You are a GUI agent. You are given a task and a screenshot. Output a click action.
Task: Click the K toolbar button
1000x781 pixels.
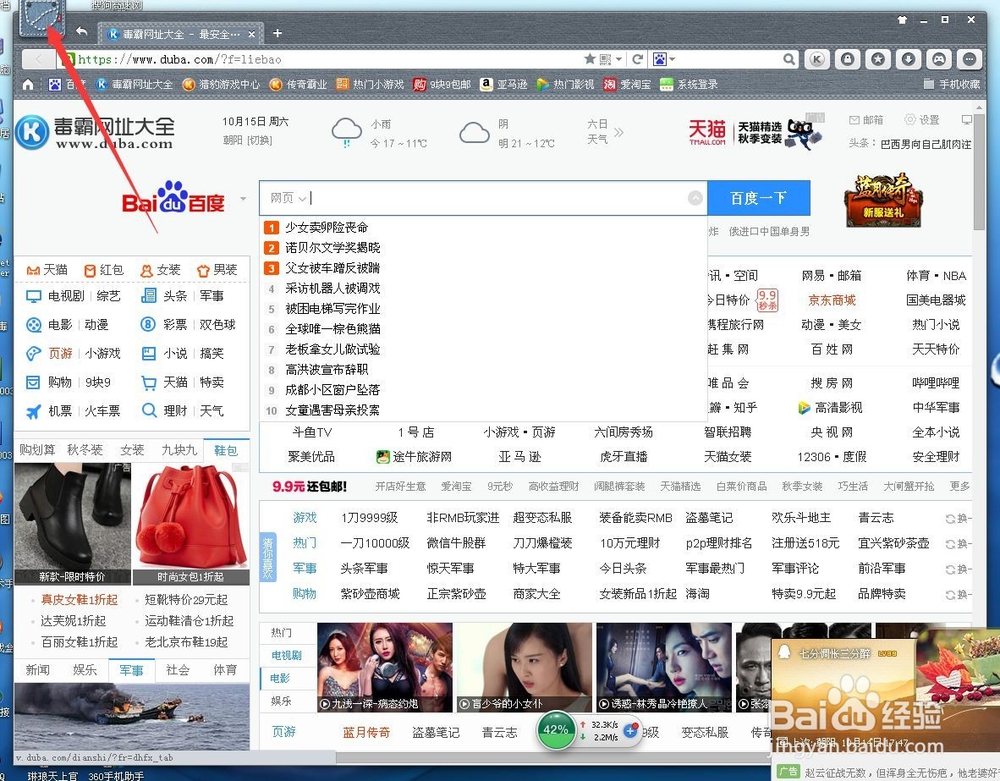(817, 59)
